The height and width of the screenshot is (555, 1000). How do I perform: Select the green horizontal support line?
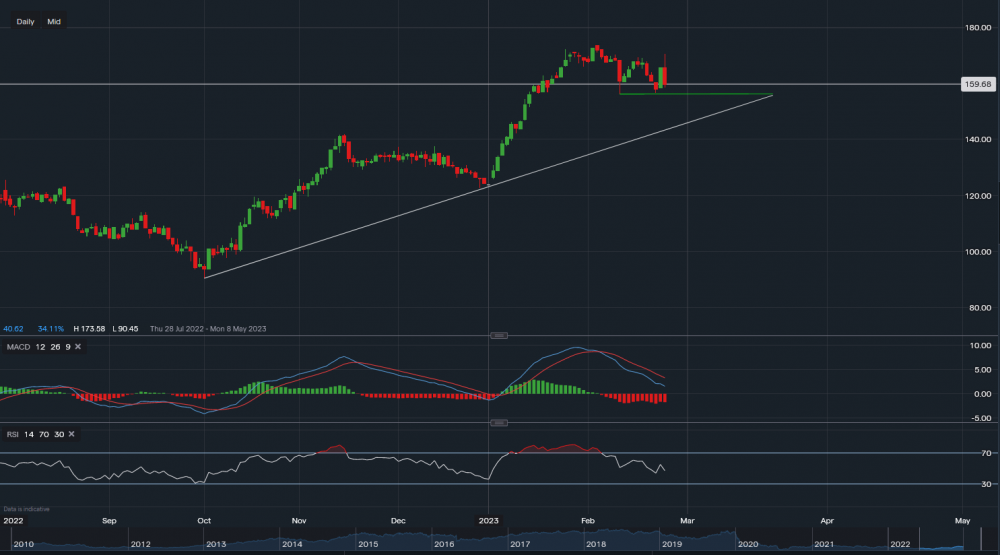pyautogui.click(x=700, y=94)
